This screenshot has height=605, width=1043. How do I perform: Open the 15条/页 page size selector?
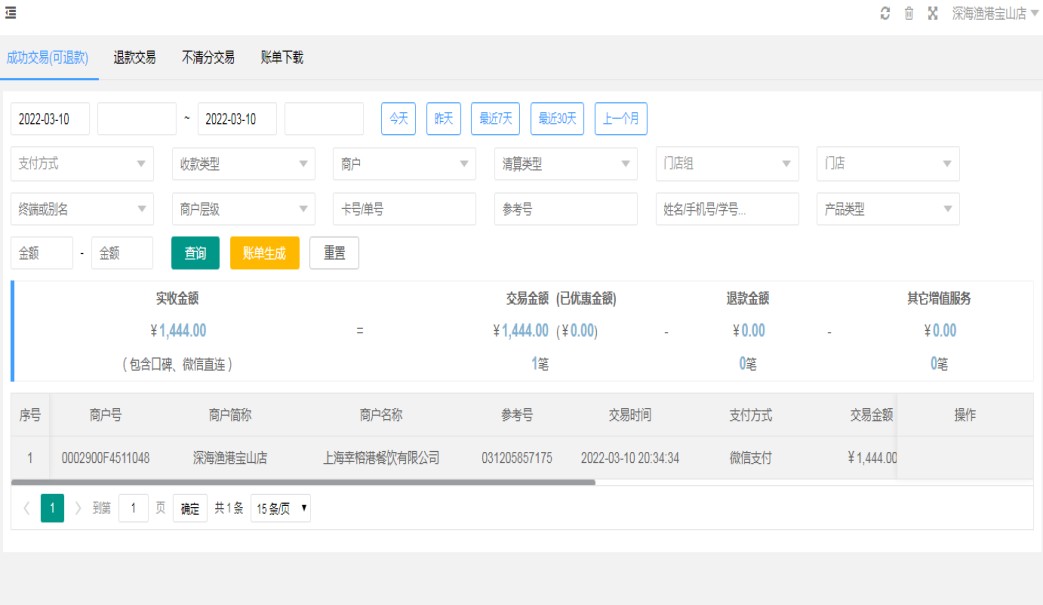(x=280, y=508)
